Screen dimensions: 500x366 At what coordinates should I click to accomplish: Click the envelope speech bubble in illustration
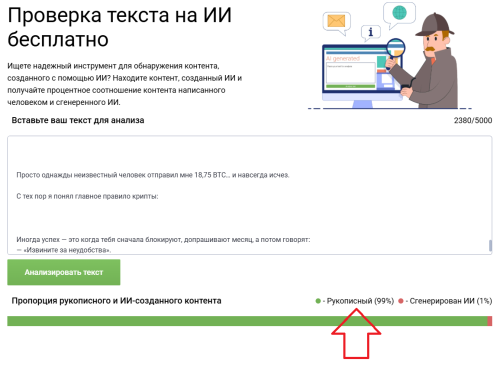click(337, 23)
